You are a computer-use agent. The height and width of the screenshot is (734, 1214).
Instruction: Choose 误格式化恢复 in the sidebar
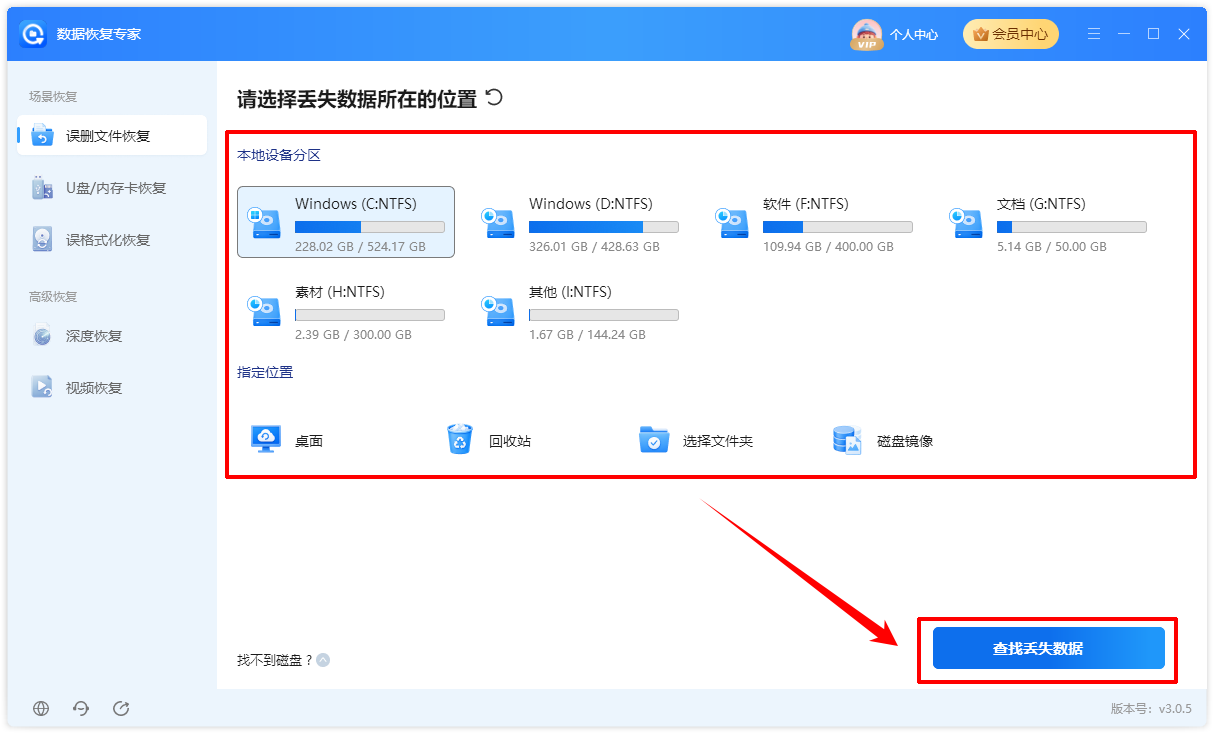click(112, 240)
